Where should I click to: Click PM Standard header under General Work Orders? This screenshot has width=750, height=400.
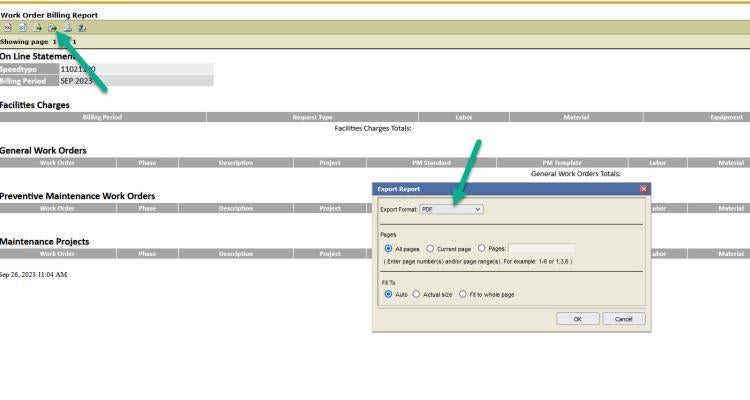point(431,163)
